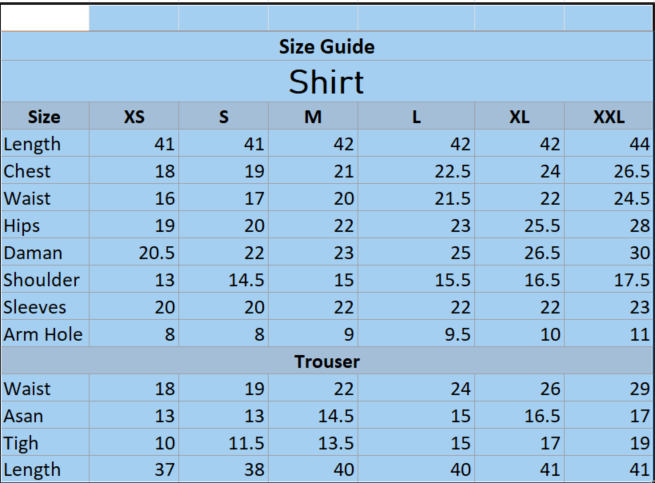Click the Trouser Tigh M value 13.5
Image resolution: width=655 pixels, height=483 pixels.
coord(335,442)
